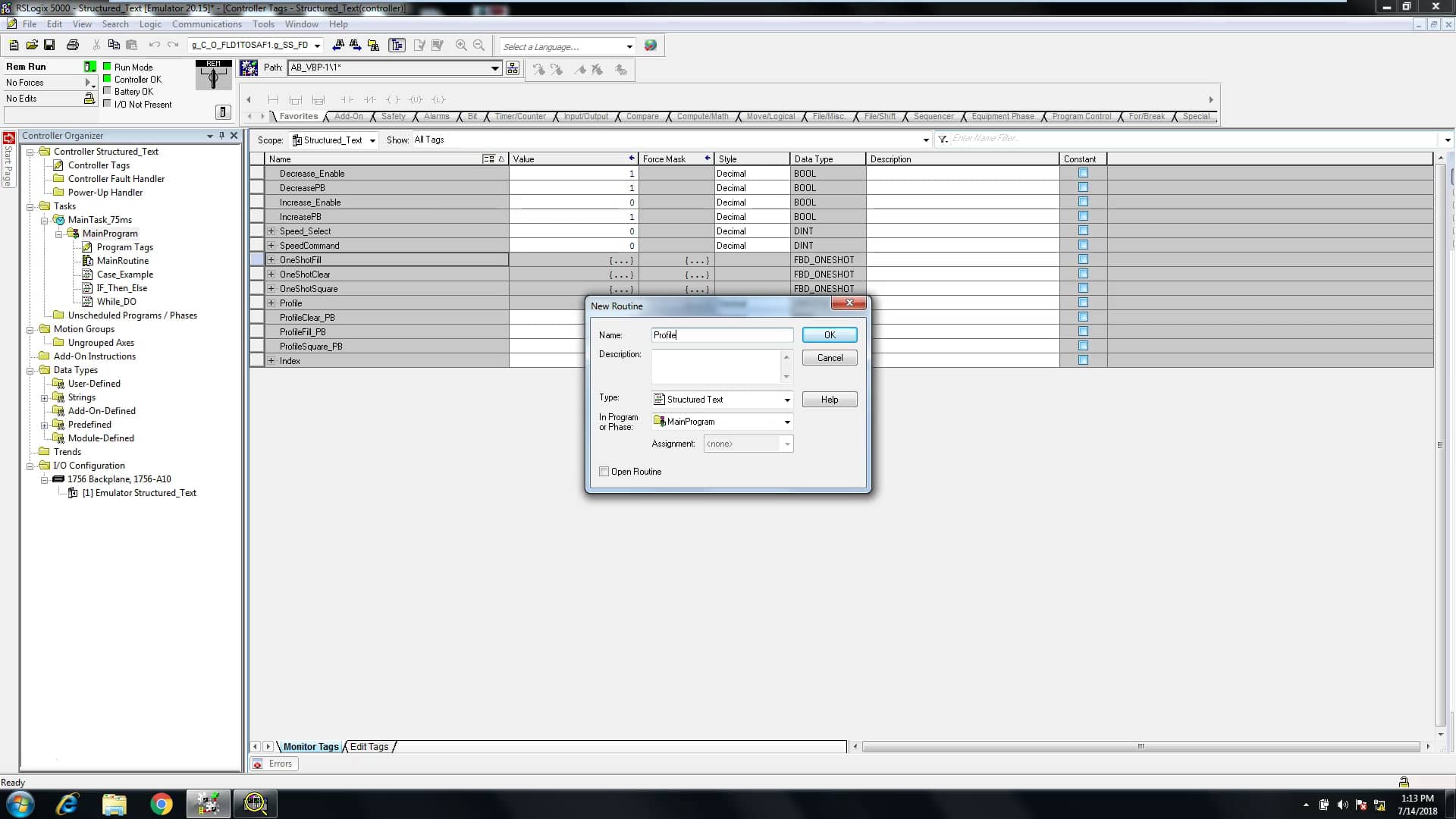
Task: Expand the SpeedCommand tag row
Action: point(271,245)
